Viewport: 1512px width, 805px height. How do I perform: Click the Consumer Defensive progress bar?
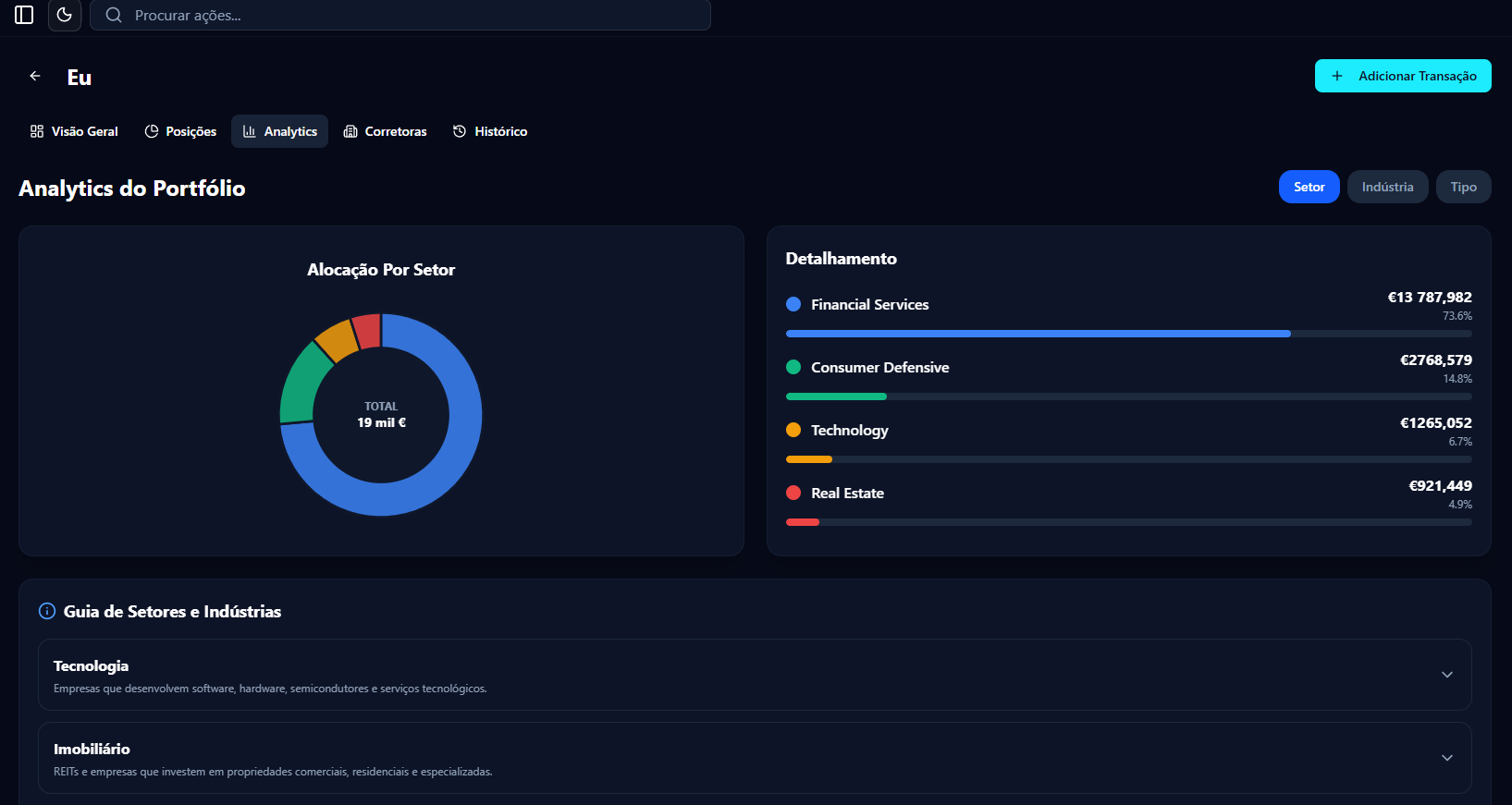click(x=1129, y=396)
